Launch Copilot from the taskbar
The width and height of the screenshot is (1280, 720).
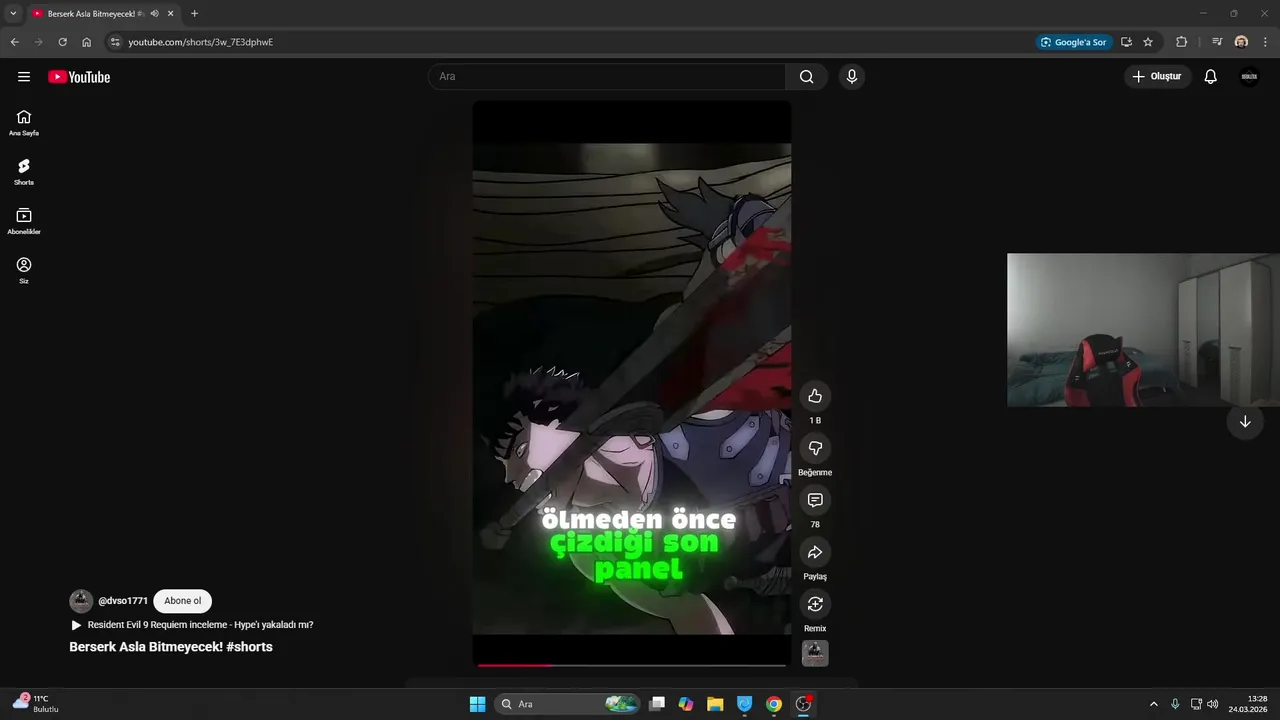pyautogui.click(x=686, y=704)
